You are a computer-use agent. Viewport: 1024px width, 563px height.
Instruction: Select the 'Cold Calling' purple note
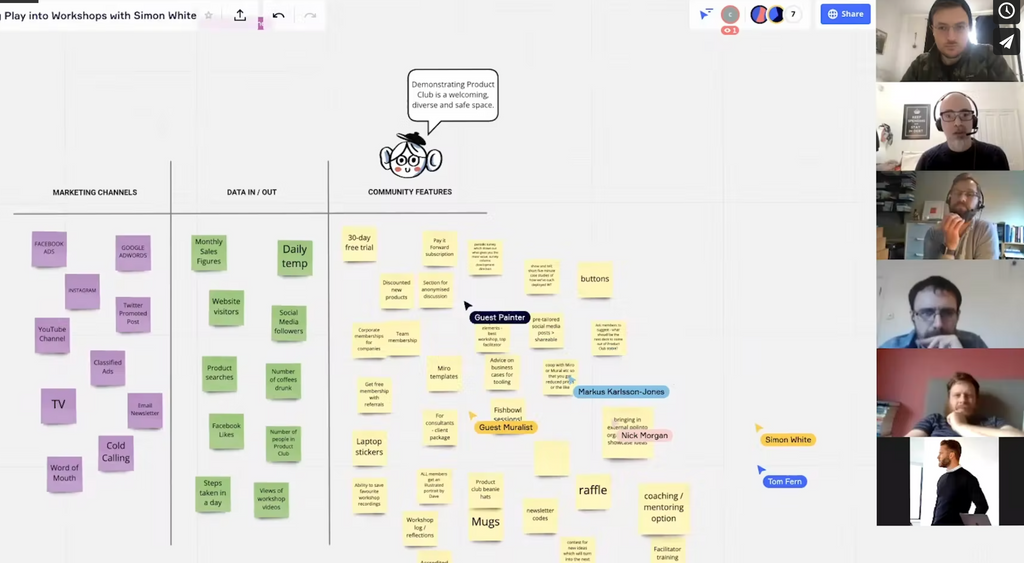click(x=116, y=452)
